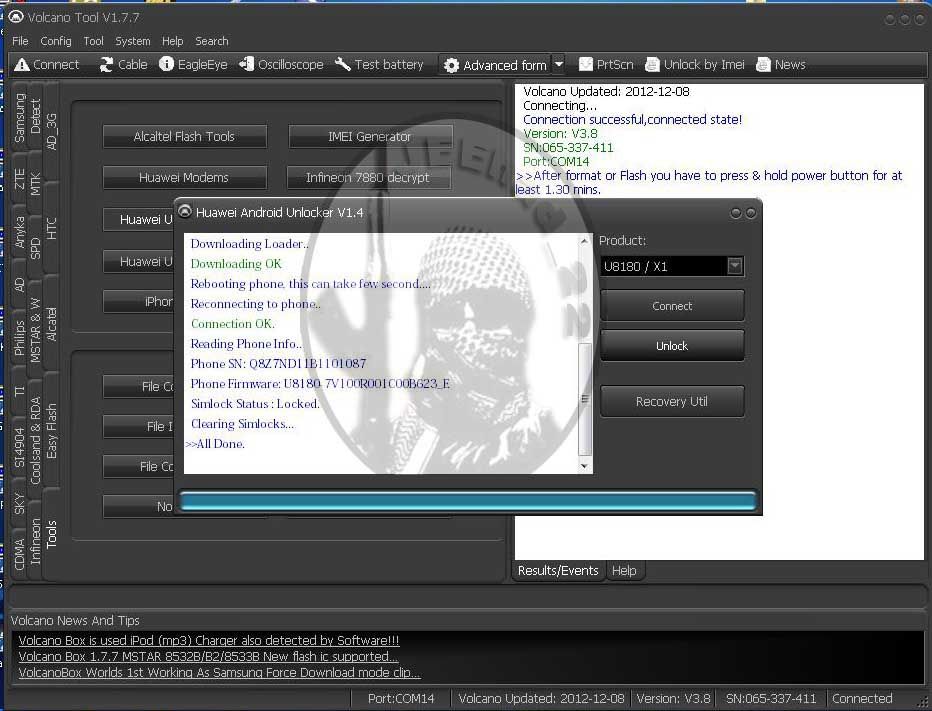The height and width of the screenshot is (711, 932).
Task: Select the SPD vertical tab
Action: click(x=36, y=248)
